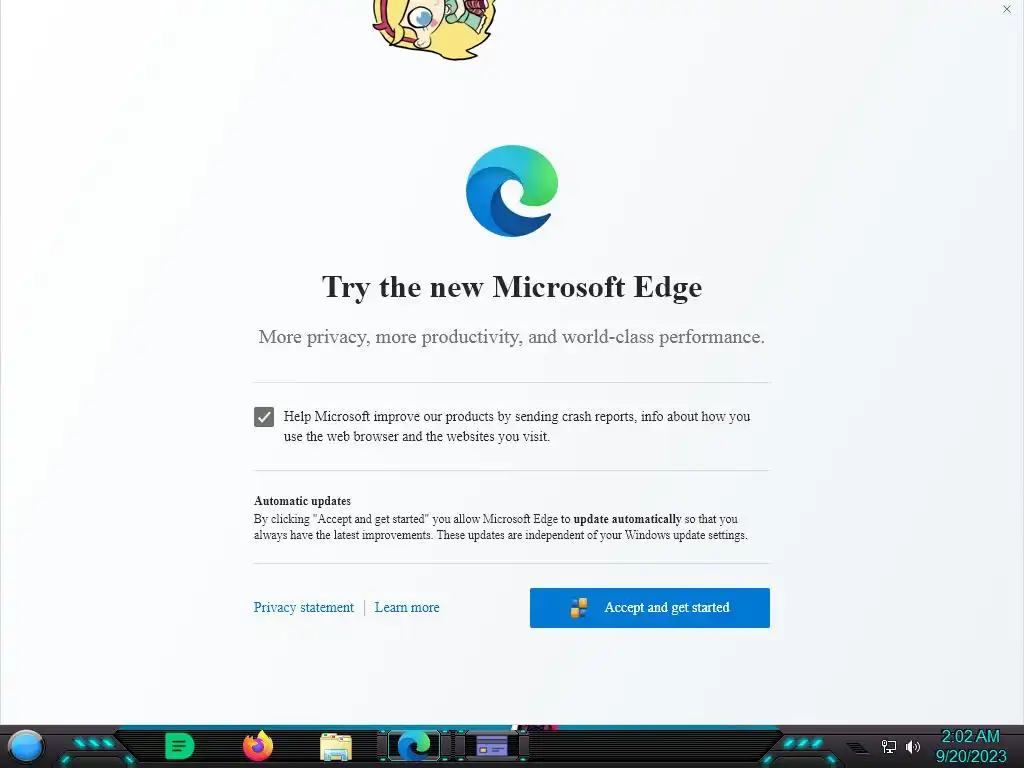Uncheck the Help Microsoft improve checkbox
The height and width of the screenshot is (768, 1024).
point(264,417)
